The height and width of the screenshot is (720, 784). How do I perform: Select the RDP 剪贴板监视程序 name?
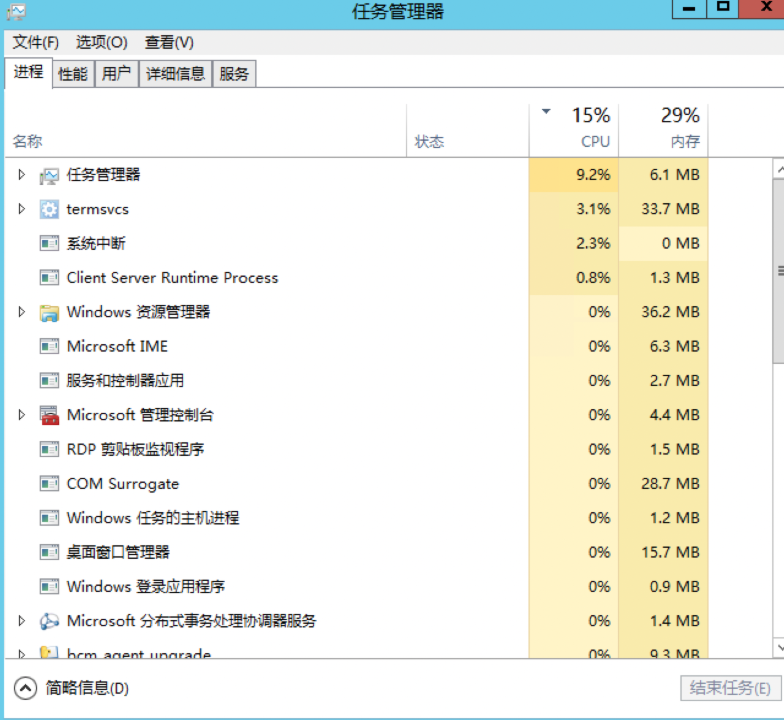tap(135, 450)
